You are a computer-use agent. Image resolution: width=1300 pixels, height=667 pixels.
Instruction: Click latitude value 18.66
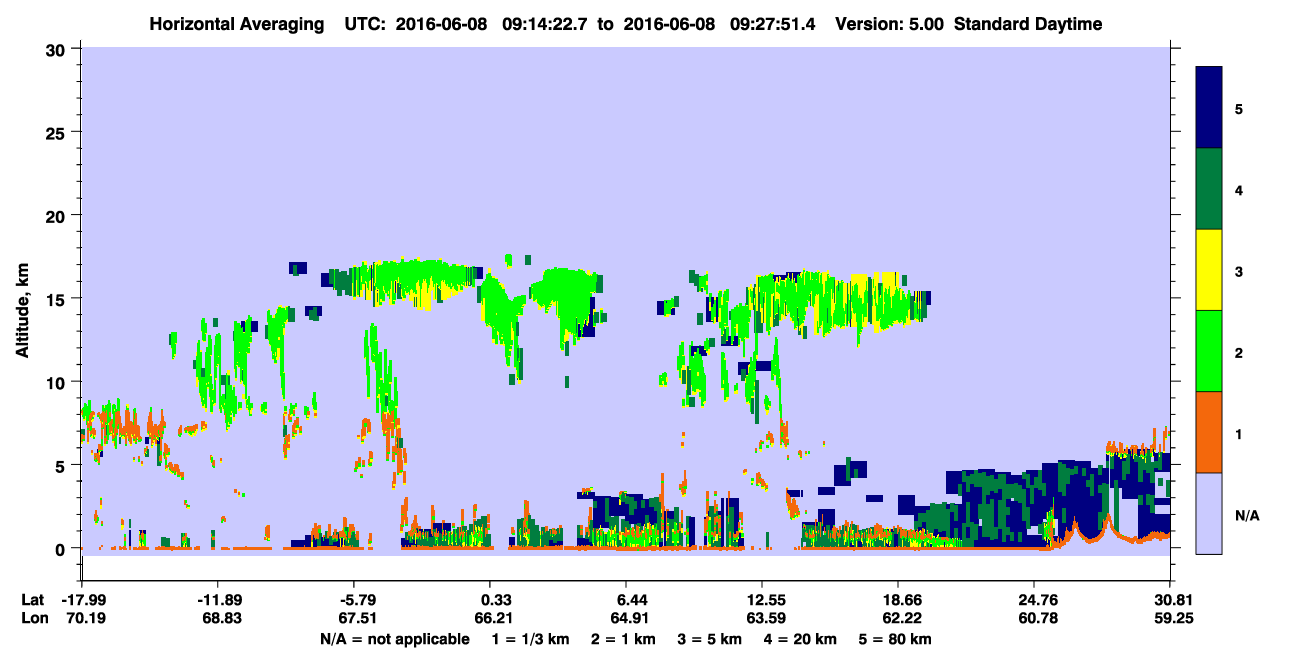coord(898,600)
